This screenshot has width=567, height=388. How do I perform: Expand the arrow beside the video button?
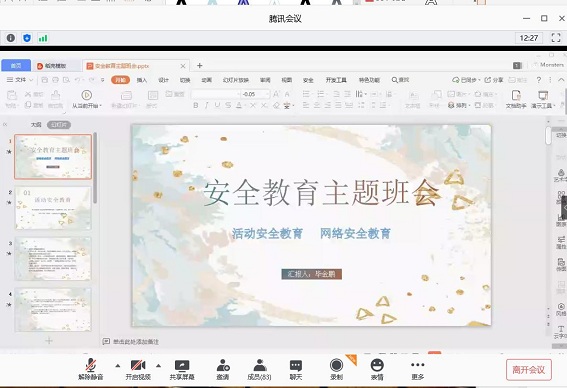pos(158,366)
